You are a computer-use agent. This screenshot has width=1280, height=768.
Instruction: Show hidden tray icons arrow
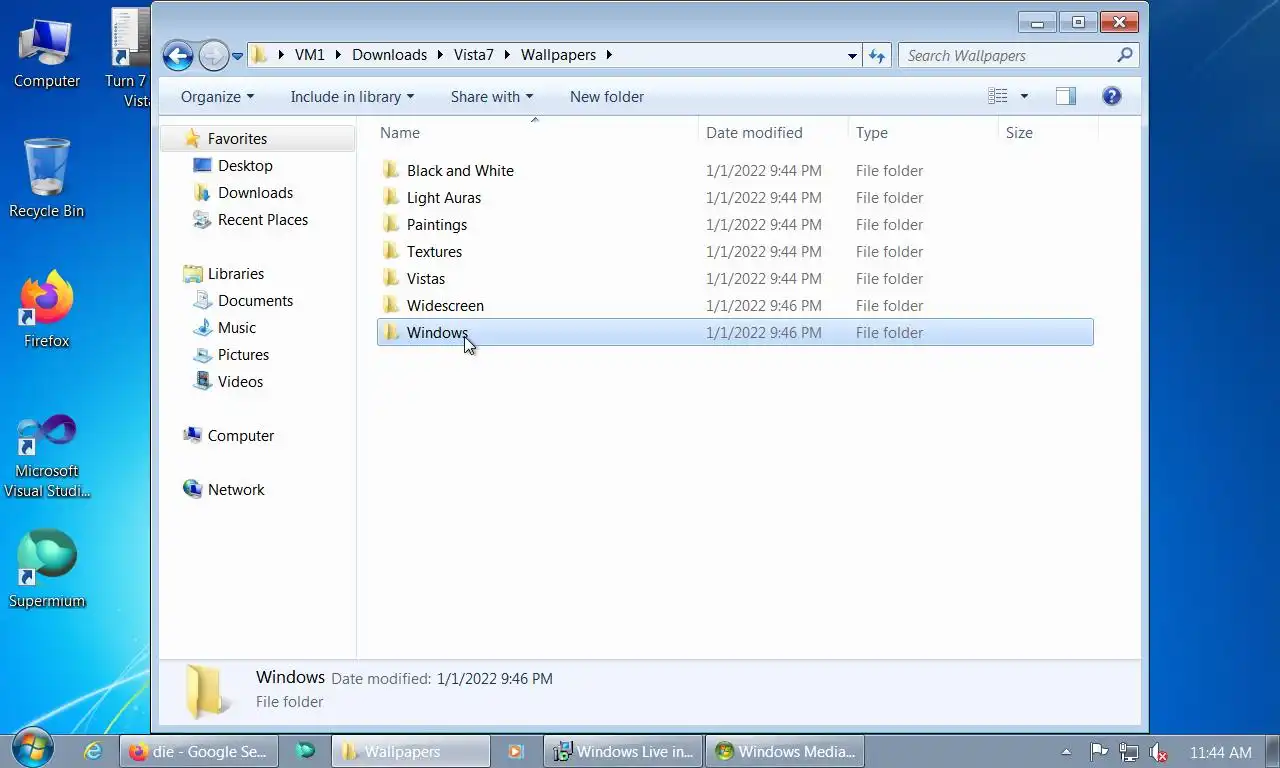(x=1066, y=752)
